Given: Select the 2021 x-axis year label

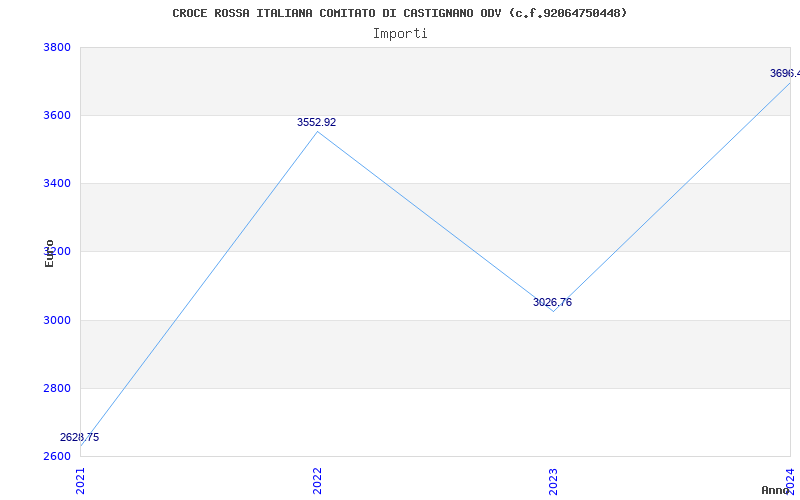Looking at the screenshot, I should point(80,481).
